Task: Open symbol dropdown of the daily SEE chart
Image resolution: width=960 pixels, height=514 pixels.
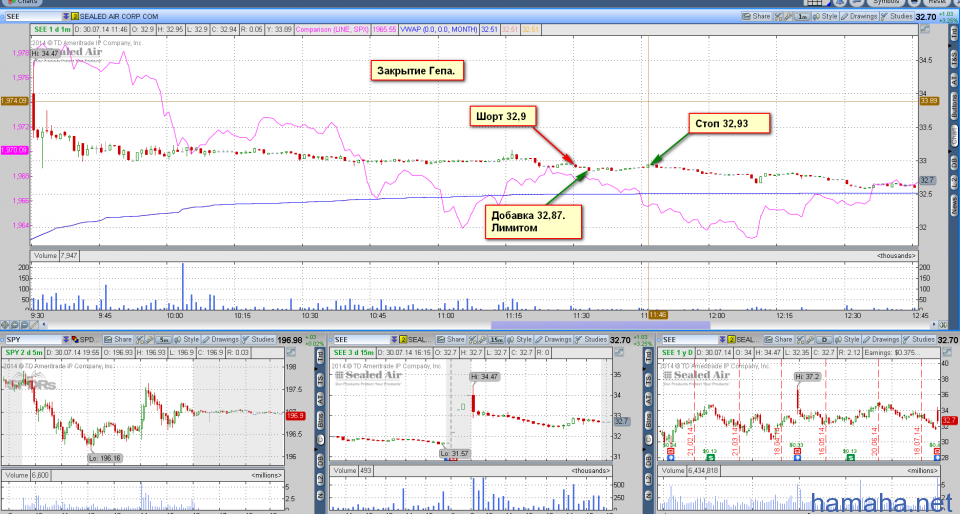Action: (x=722, y=340)
